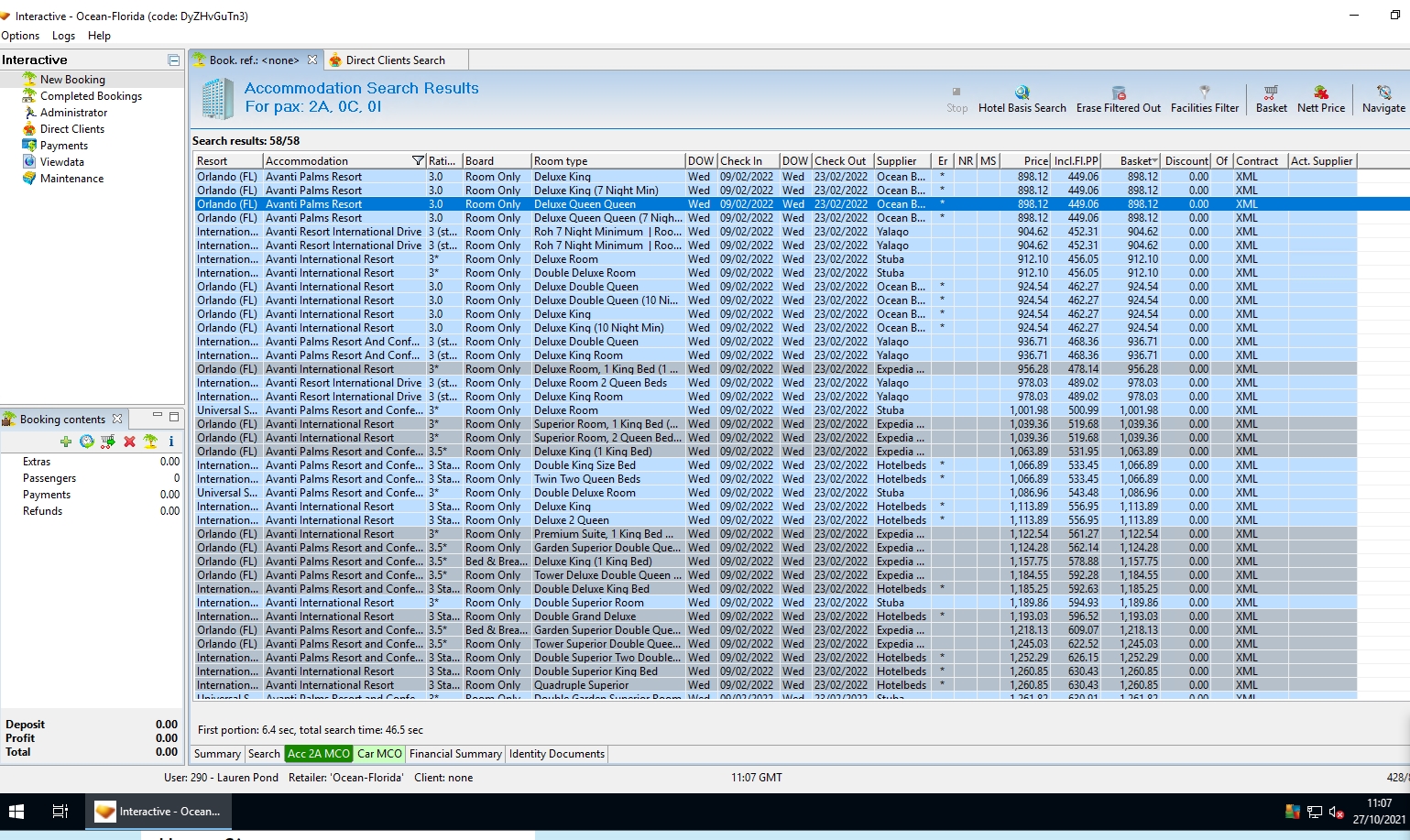Sort by the Board column header
1410x840 pixels.
pos(497,161)
